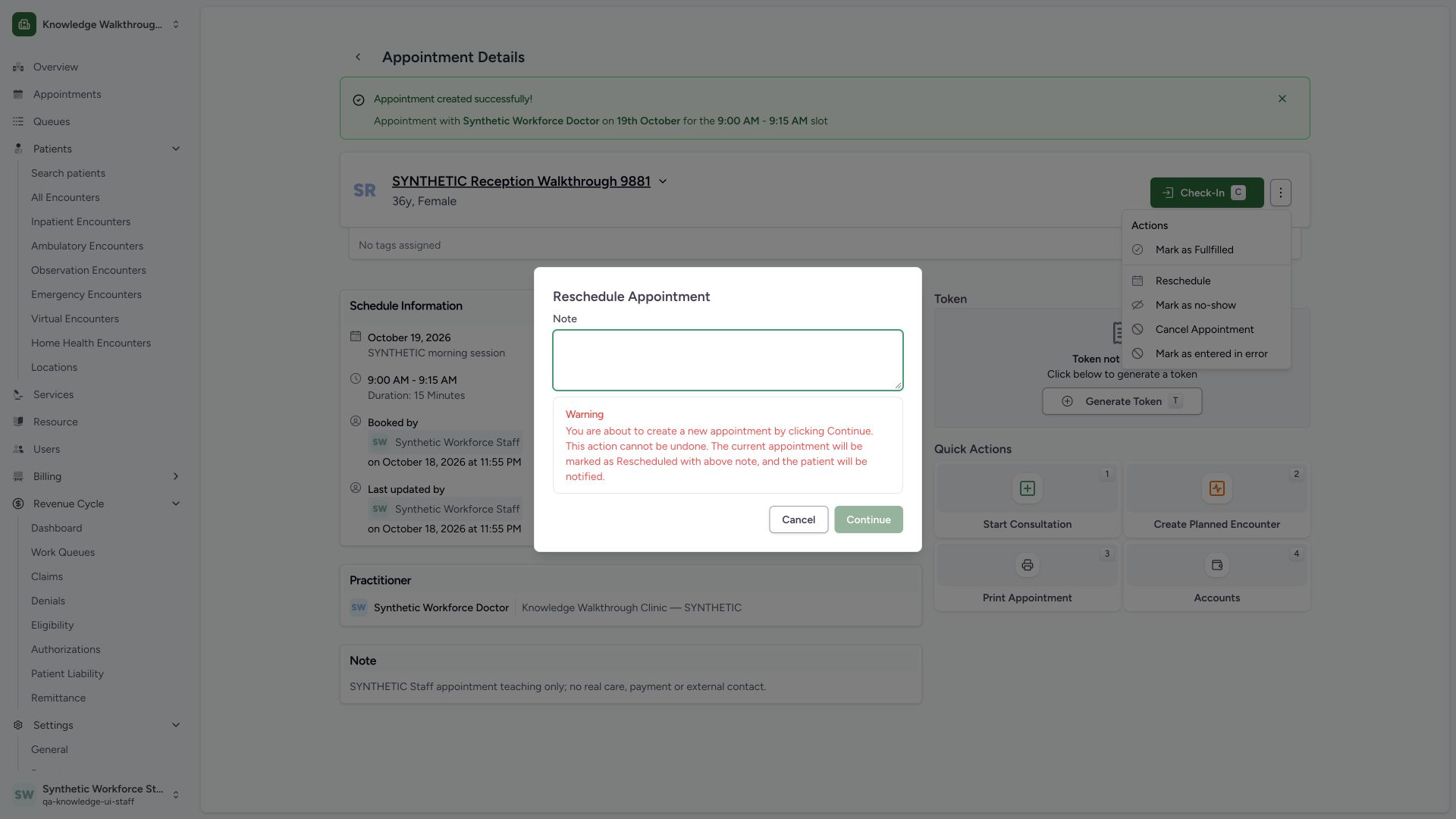1456x819 pixels.
Task: Collapse the Revenue Cycle sidebar section
Action: pyautogui.click(x=176, y=504)
